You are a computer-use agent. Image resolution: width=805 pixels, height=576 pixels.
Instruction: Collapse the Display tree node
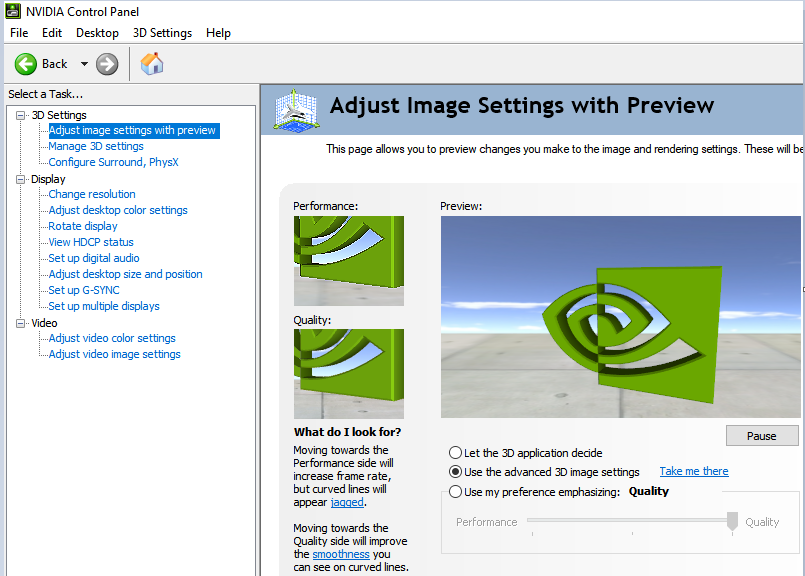pos(21,179)
